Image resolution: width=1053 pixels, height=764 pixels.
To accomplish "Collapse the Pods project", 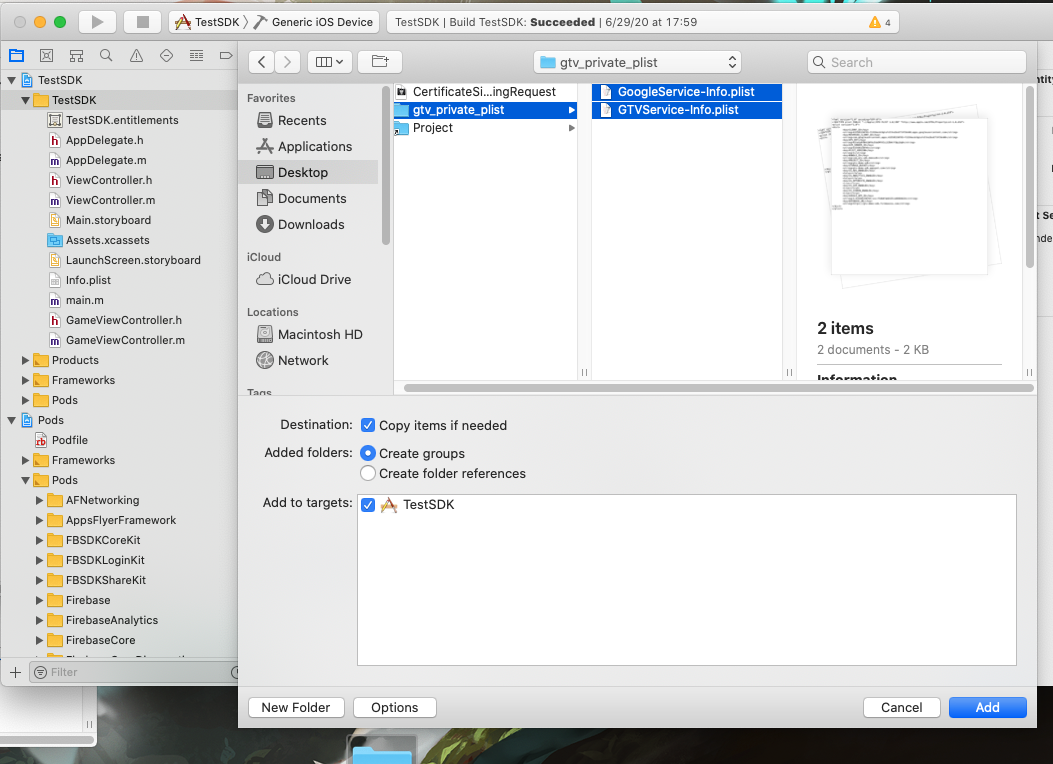I will (x=11, y=421).
